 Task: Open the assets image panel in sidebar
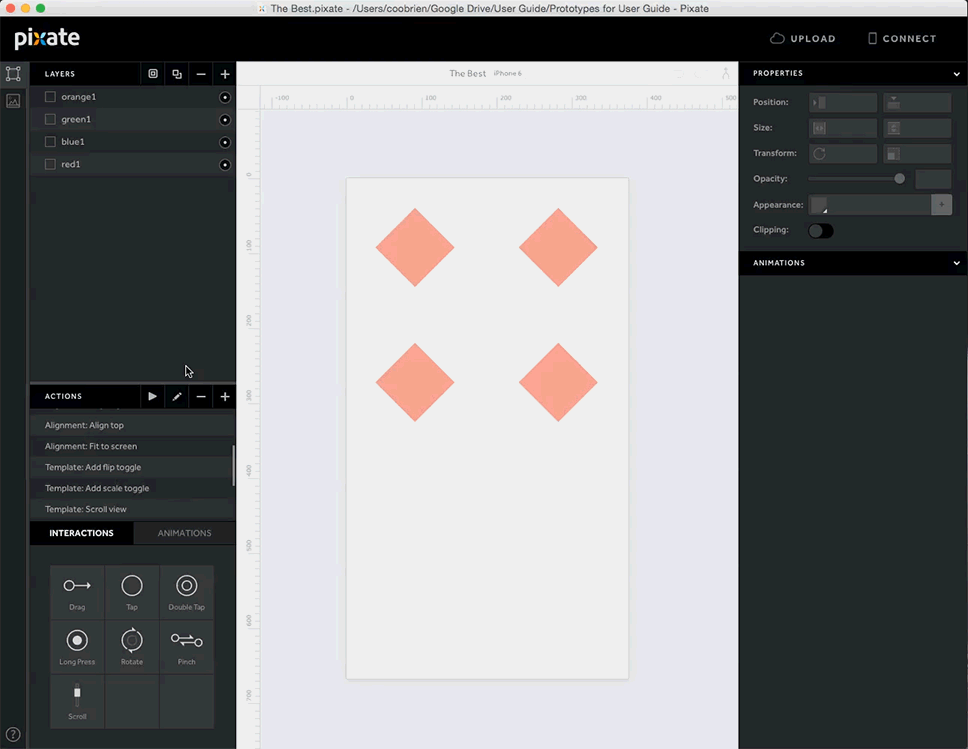coord(13,101)
